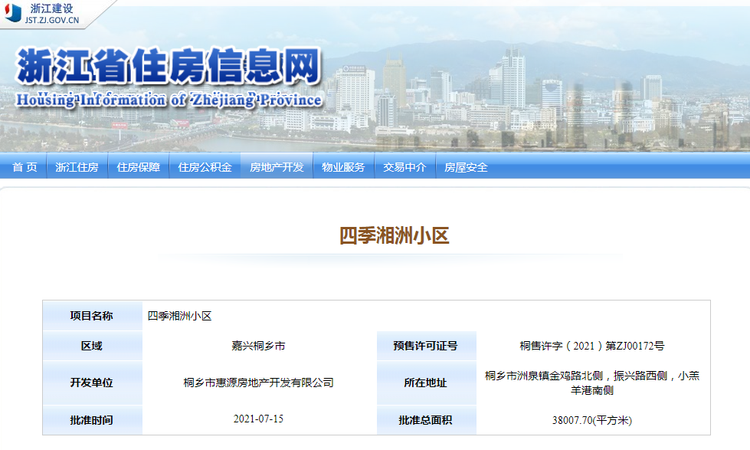Select developer 桐乡市惠源房地产开发有限公司

click(258, 383)
